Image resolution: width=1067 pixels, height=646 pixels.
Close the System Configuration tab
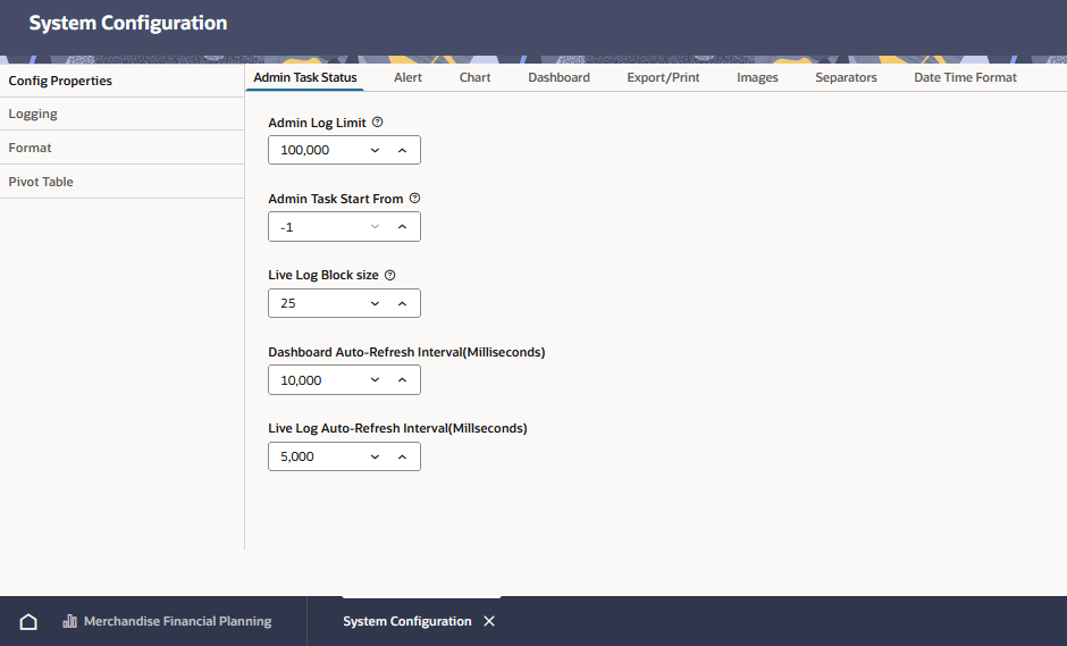(x=489, y=621)
